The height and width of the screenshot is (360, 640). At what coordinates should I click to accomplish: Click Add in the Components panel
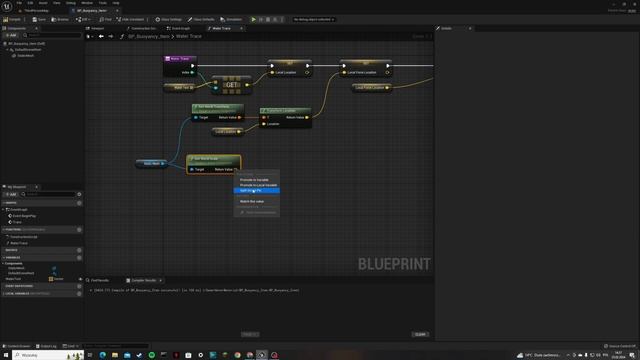[11, 36]
